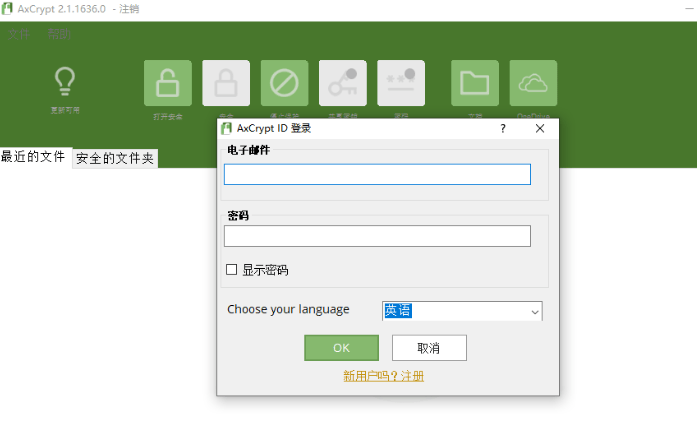The height and width of the screenshot is (427, 697).
Task: Close the AxCrypt ID login dialog
Action: point(540,128)
